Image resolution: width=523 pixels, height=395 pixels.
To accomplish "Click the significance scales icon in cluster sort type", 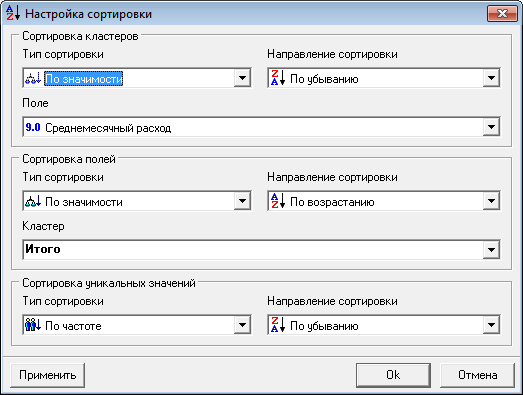I will (33, 78).
